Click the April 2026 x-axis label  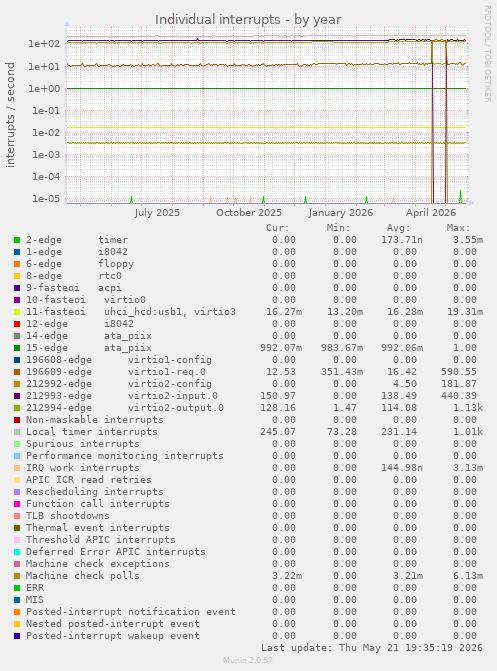click(431, 213)
